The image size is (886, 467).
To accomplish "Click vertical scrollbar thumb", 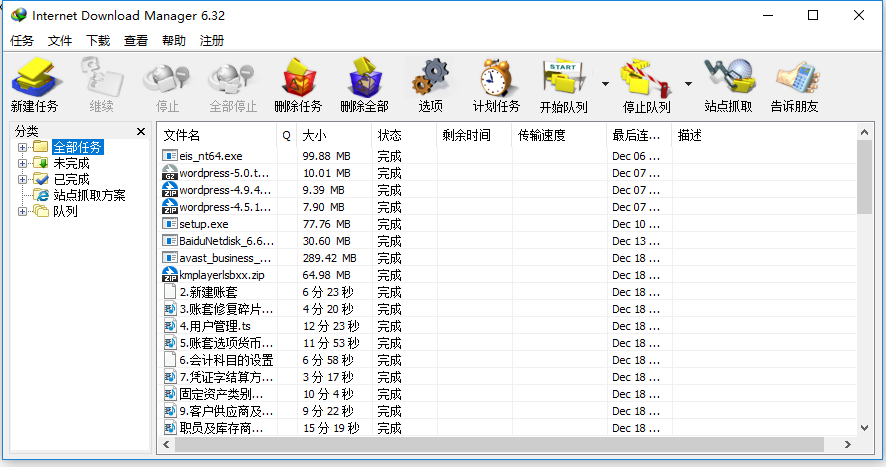I will coord(864,177).
